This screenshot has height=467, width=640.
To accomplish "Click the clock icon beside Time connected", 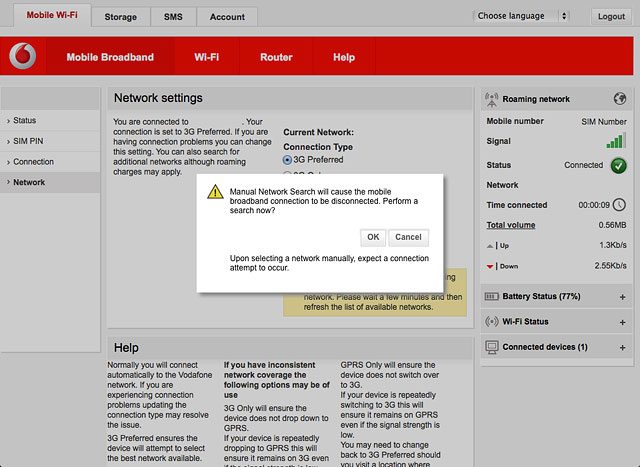I will [619, 205].
